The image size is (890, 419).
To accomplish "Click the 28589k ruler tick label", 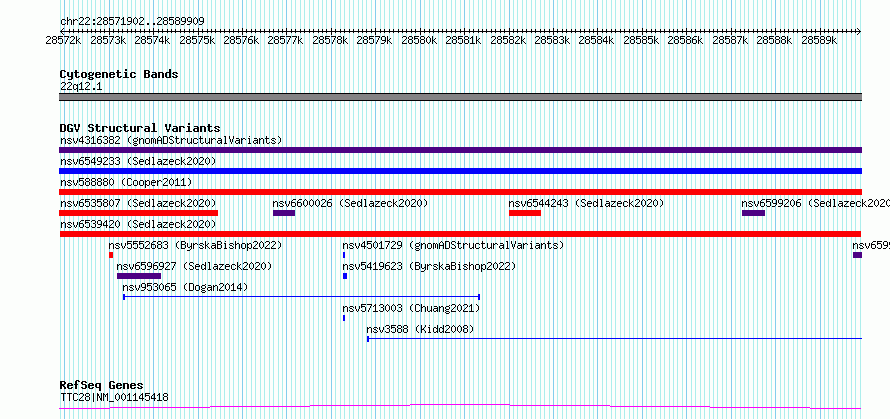I will 819,40.
